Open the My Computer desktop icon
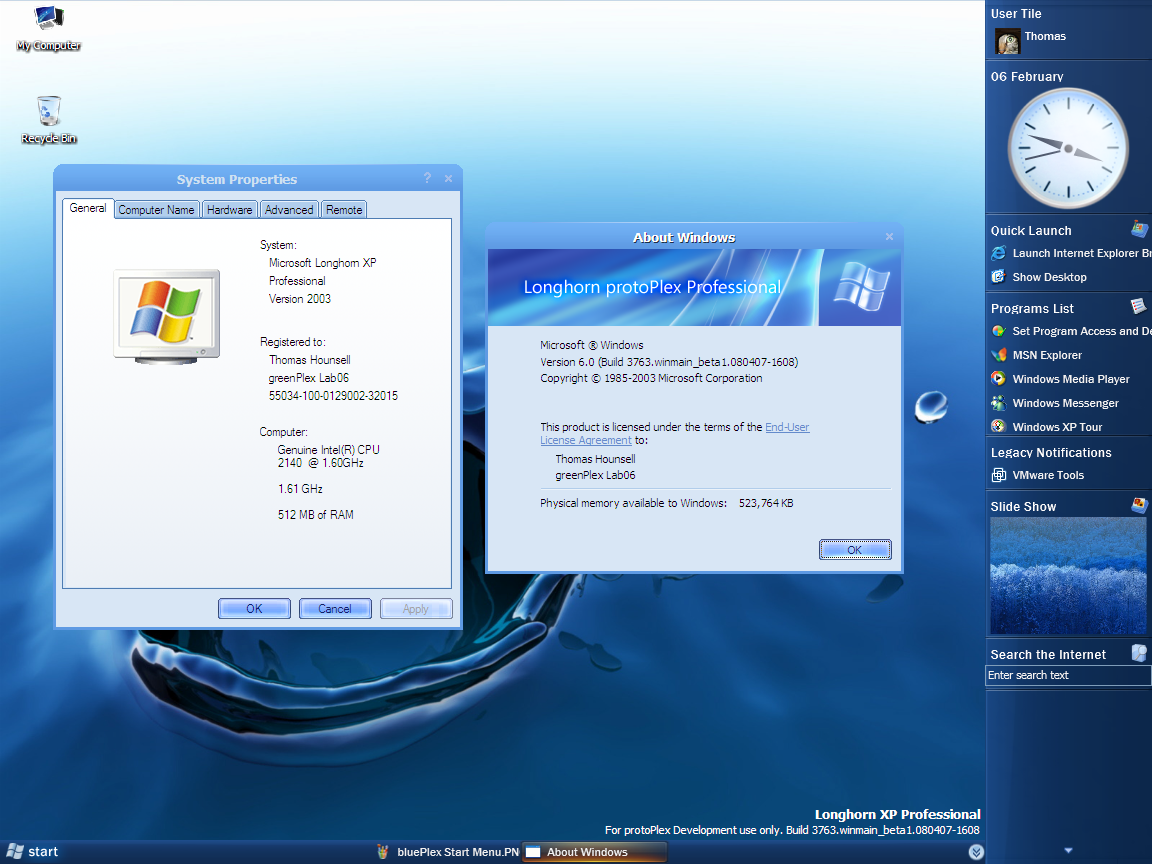Viewport: 1152px width, 864px height. pos(48,28)
